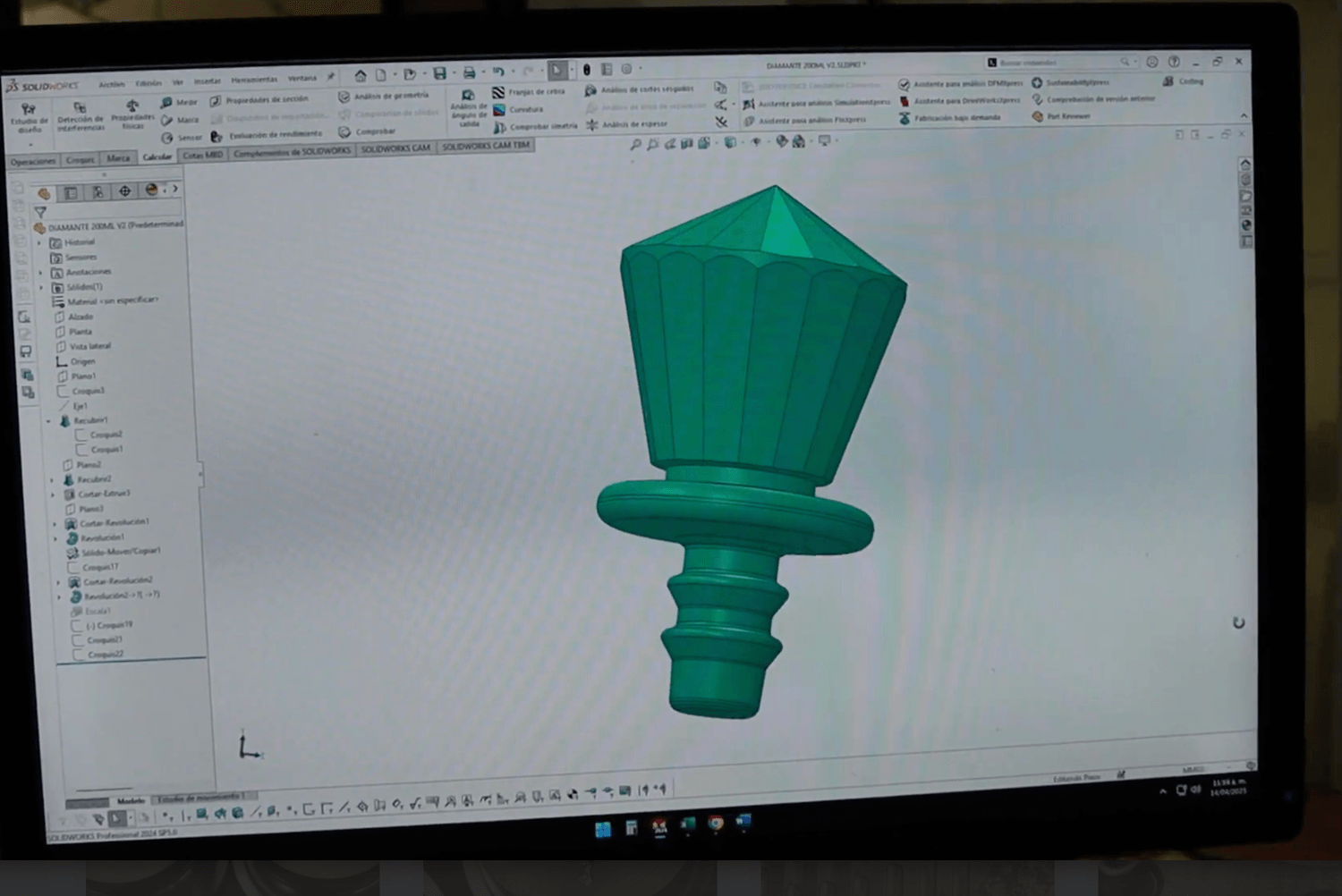Expand the Anotaciones tree node
This screenshot has height=896, width=1342.
click(40, 272)
